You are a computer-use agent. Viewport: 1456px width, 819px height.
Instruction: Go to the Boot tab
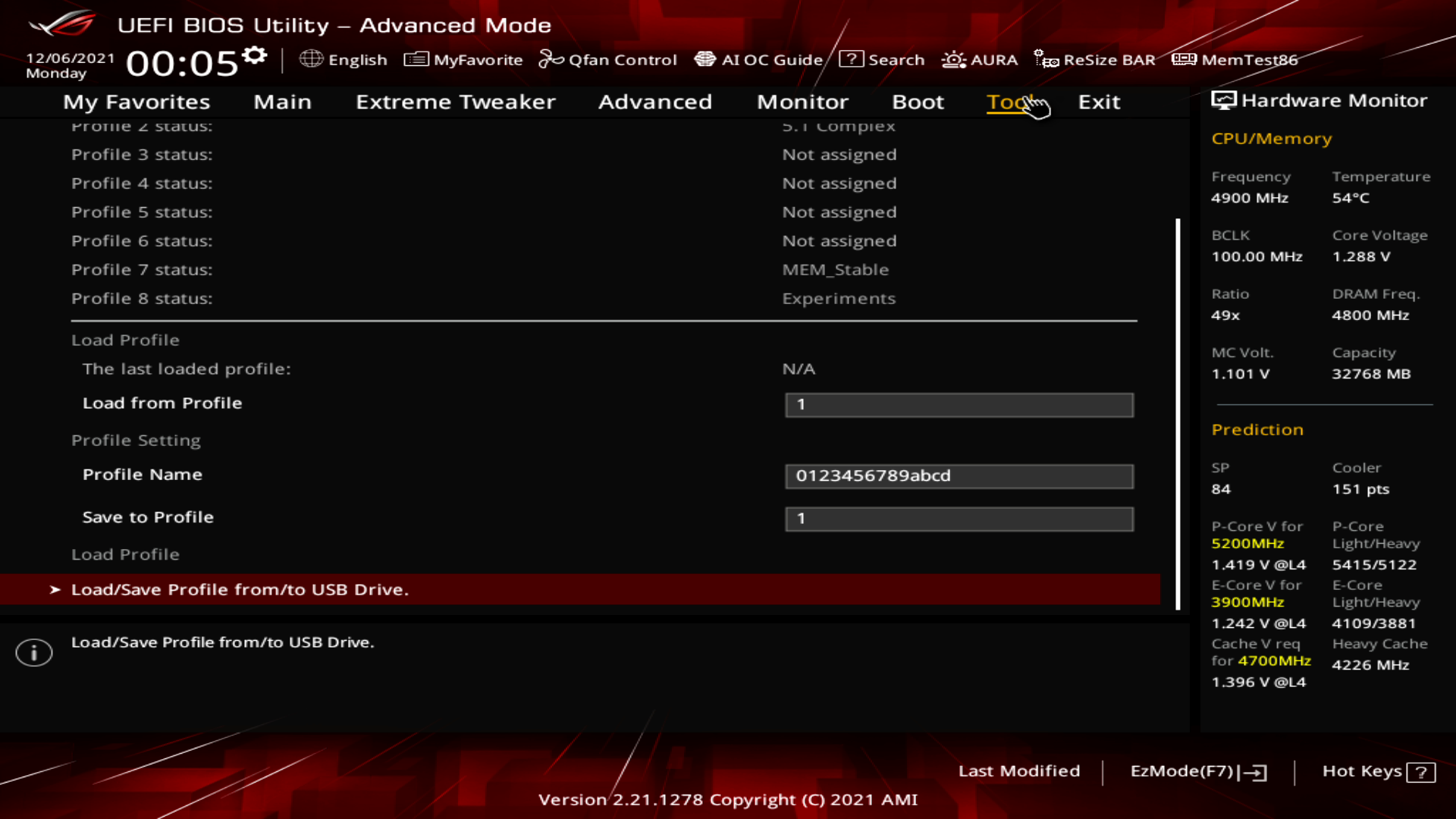(x=918, y=102)
